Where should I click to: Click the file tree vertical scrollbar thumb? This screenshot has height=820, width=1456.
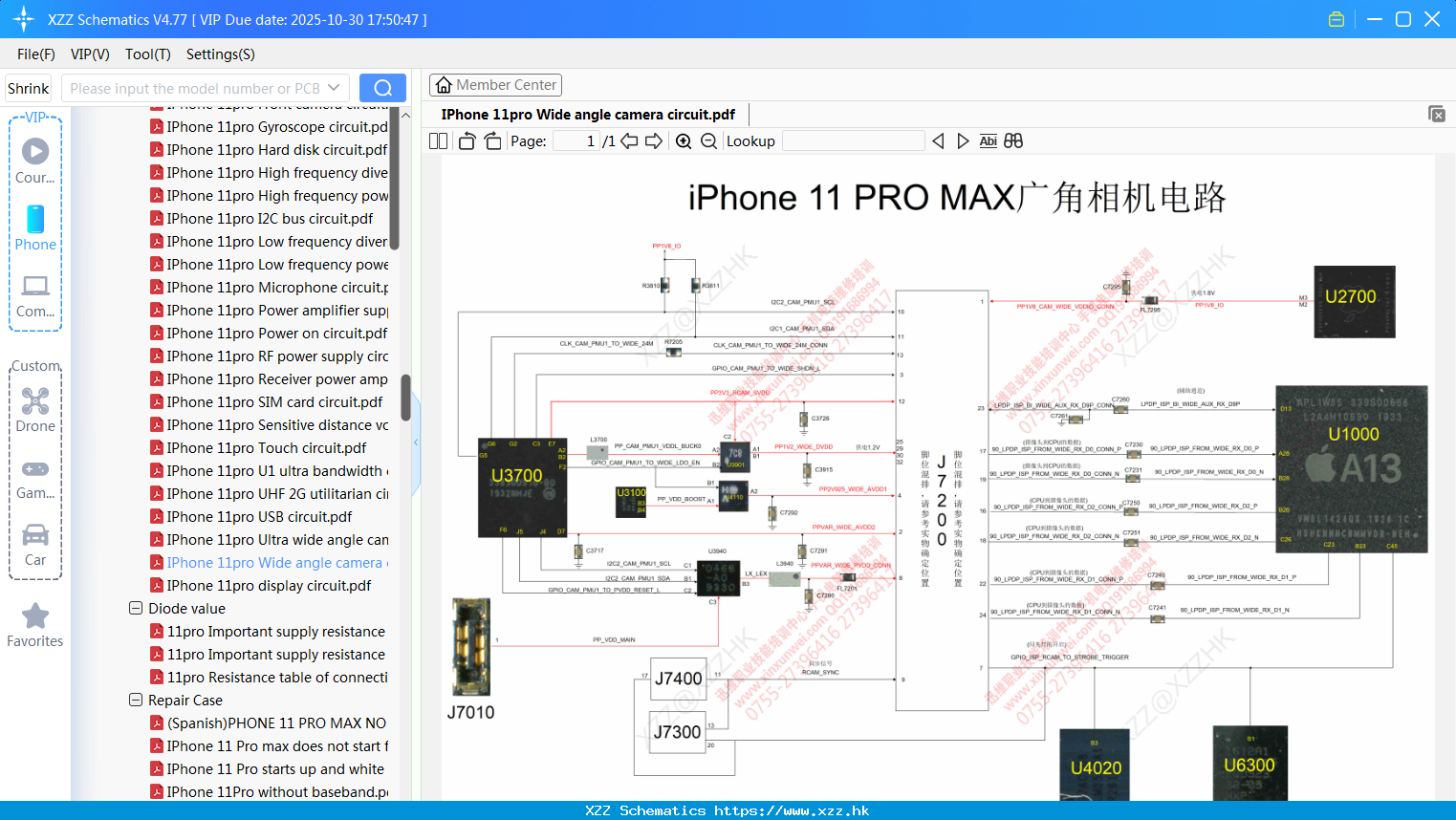[405, 397]
